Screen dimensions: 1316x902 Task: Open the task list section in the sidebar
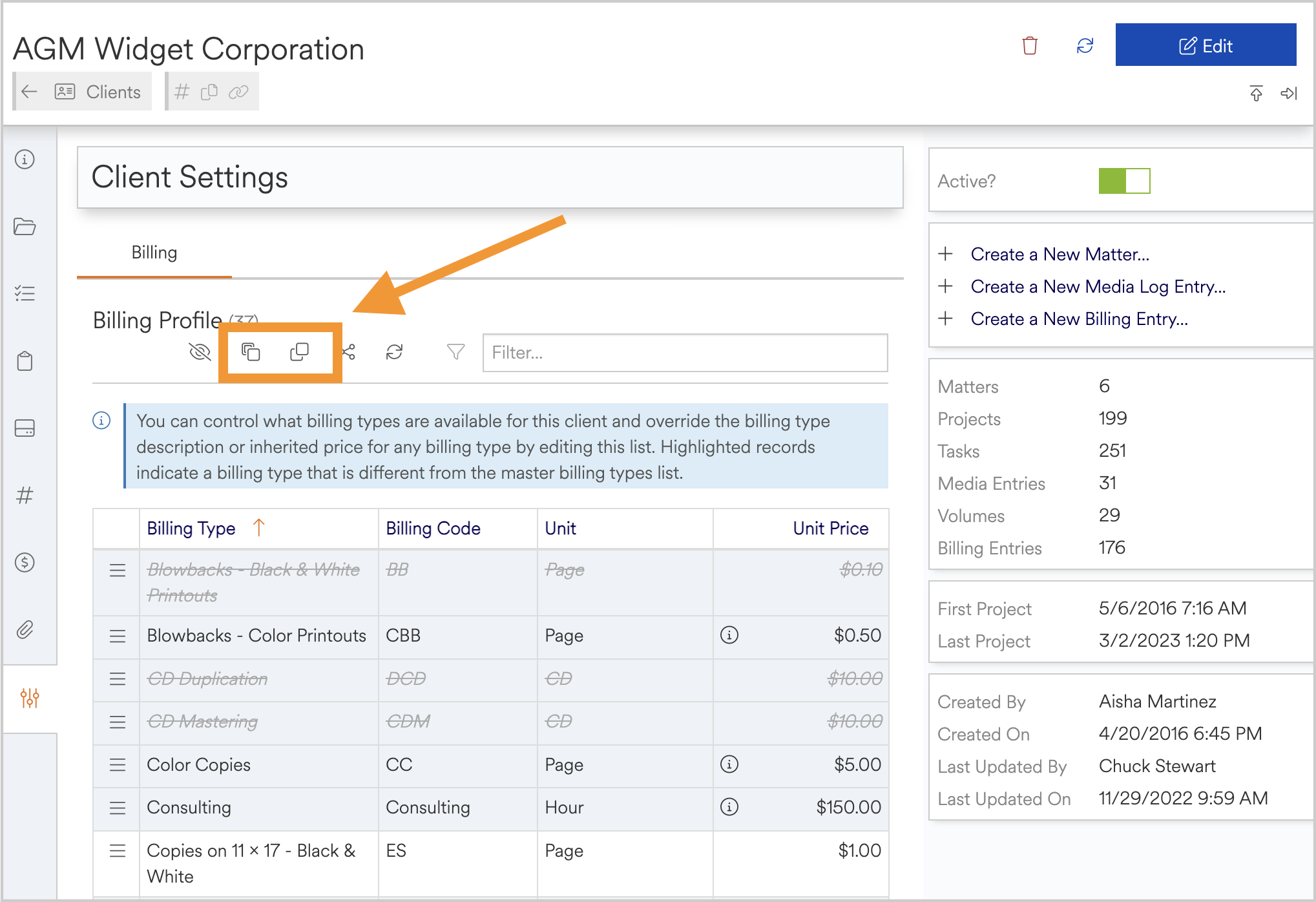pos(25,293)
